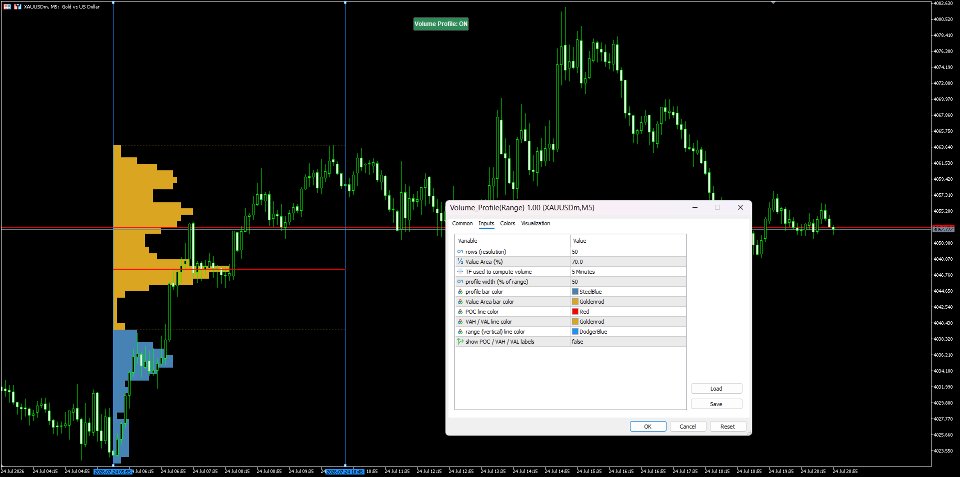Close the Volume Profile(Range) dialog
This screenshot has width=960, height=477.
click(x=740, y=208)
